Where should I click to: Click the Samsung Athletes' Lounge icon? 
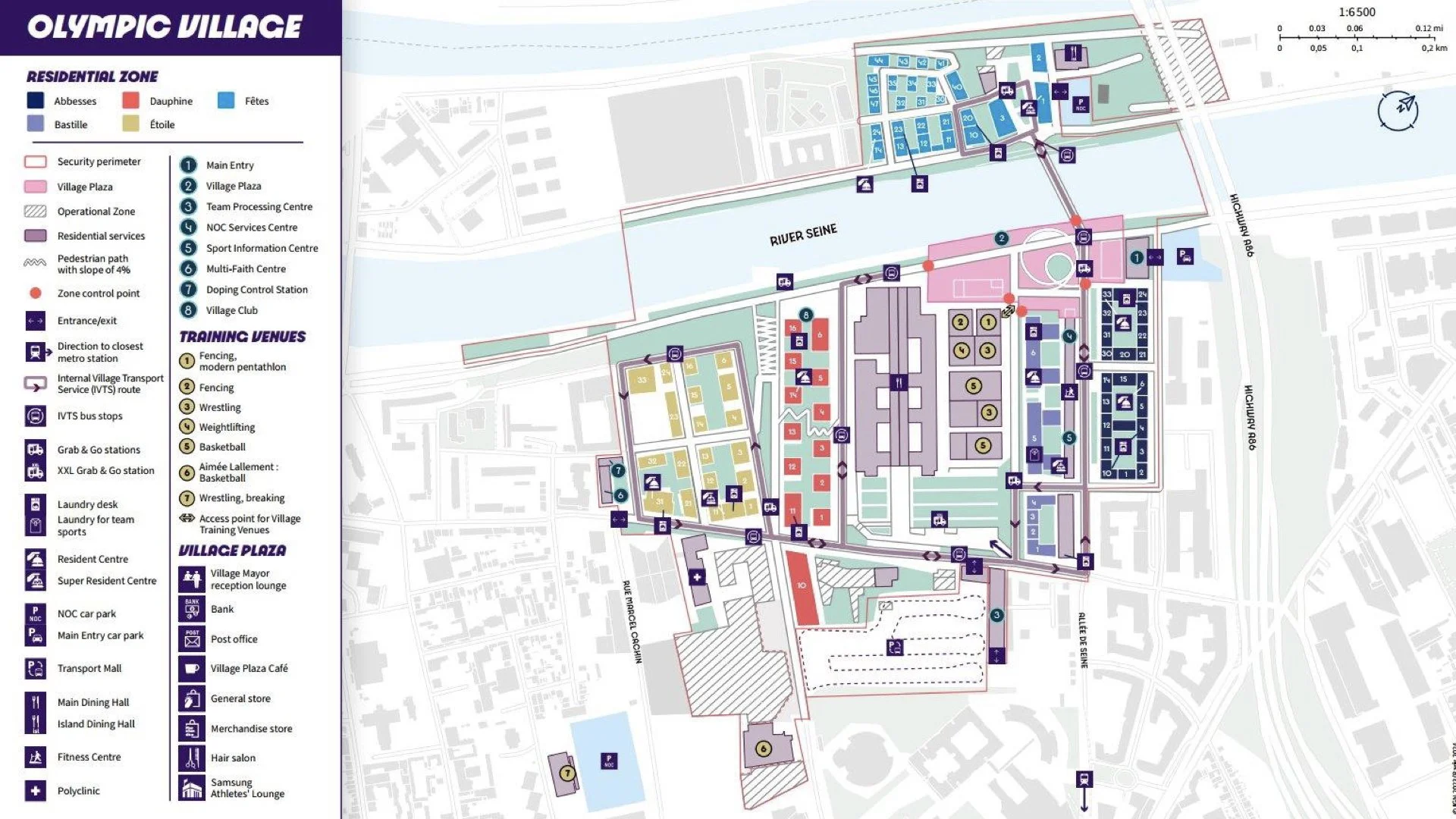(x=192, y=788)
